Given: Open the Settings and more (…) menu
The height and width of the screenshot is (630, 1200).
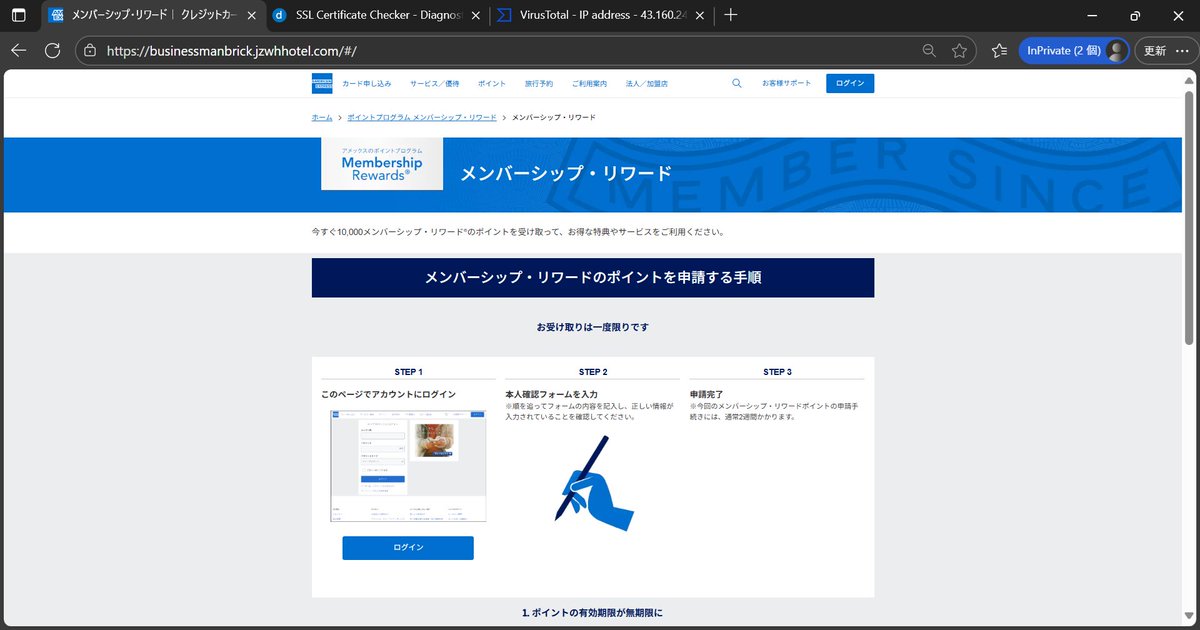Looking at the screenshot, I should (x=1183, y=48).
